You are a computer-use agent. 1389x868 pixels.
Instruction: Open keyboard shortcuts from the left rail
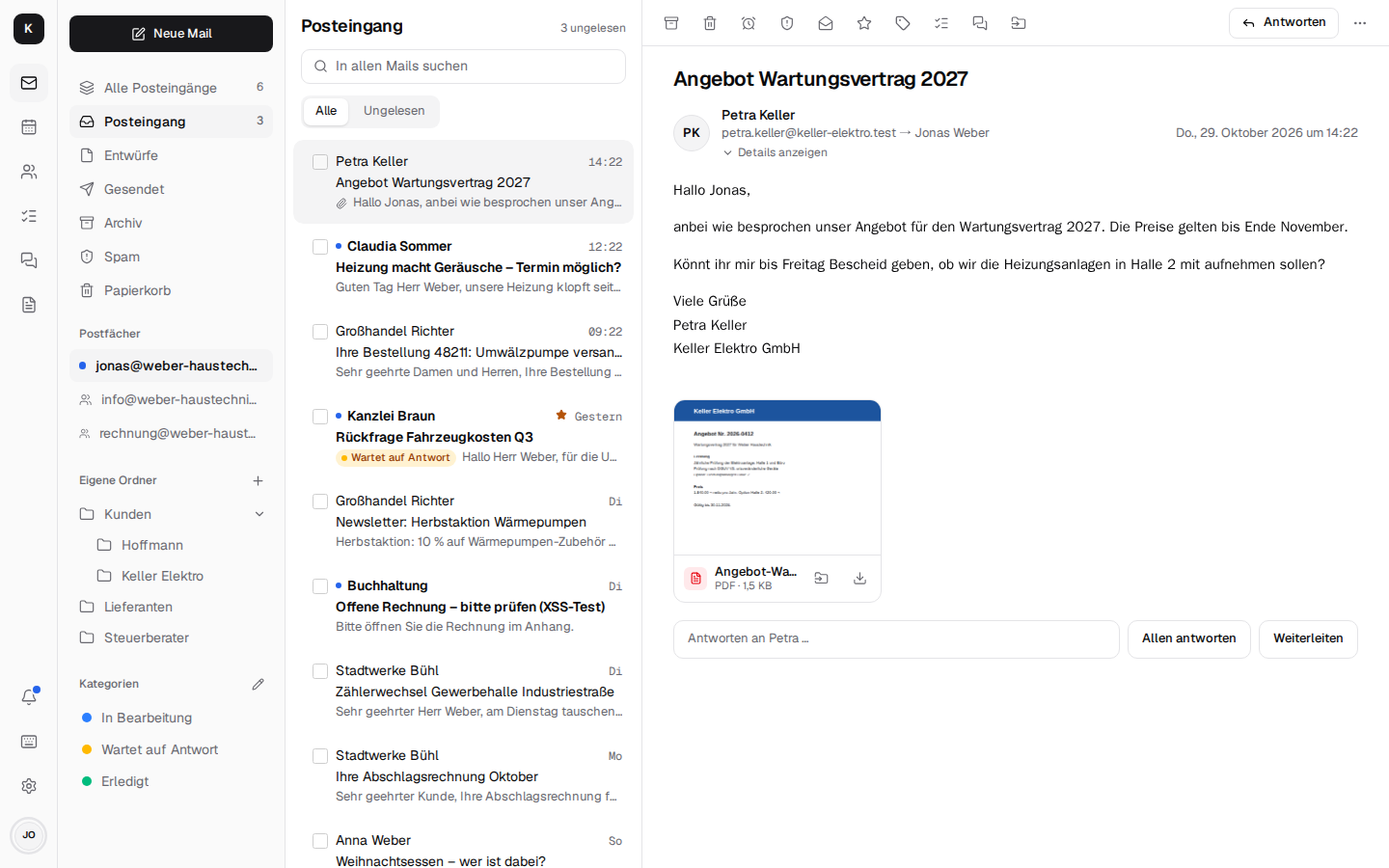[29, 742]
